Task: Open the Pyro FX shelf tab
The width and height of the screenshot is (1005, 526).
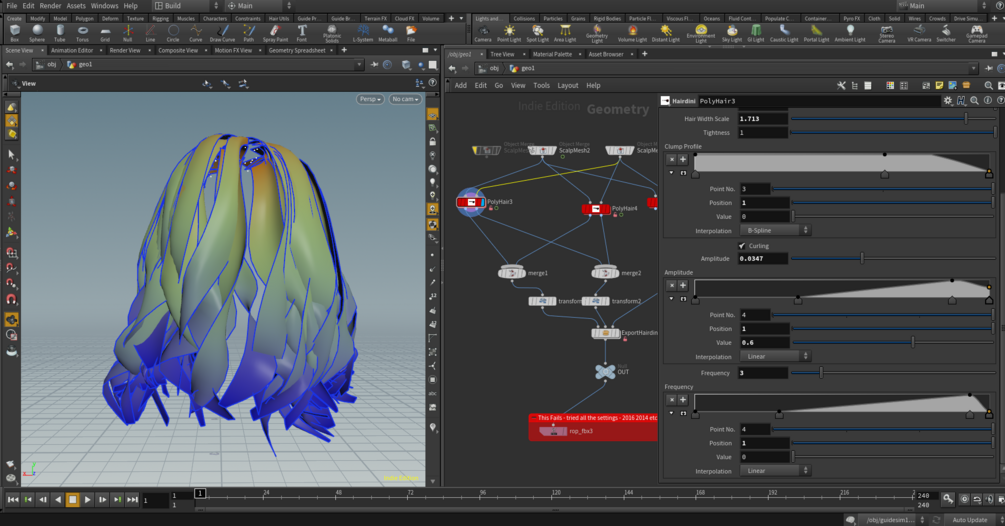Action: coord(852,19)
